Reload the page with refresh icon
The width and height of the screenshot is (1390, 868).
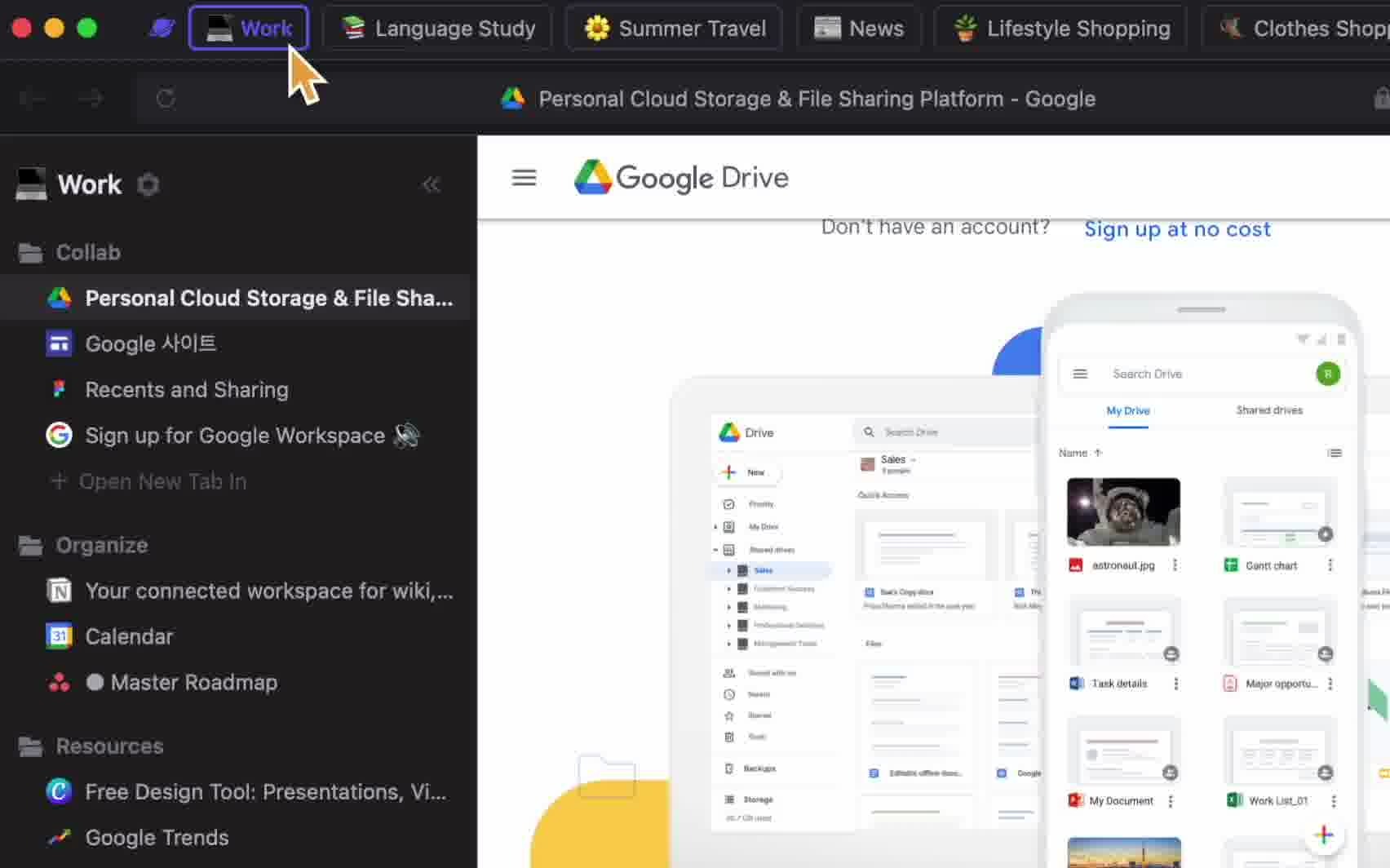166,99
